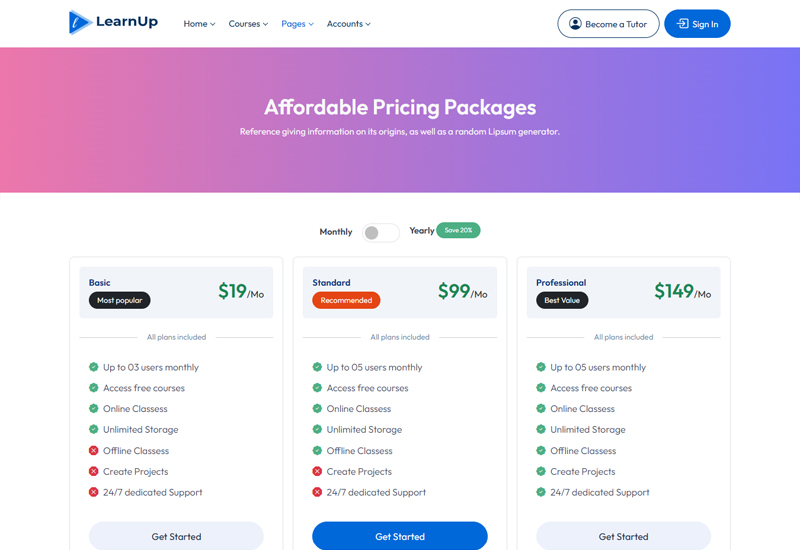This screenshot has width=800, height=550.
Task: Click green check beside Standard Unlimited Storage
Action: tap(317, 430)
